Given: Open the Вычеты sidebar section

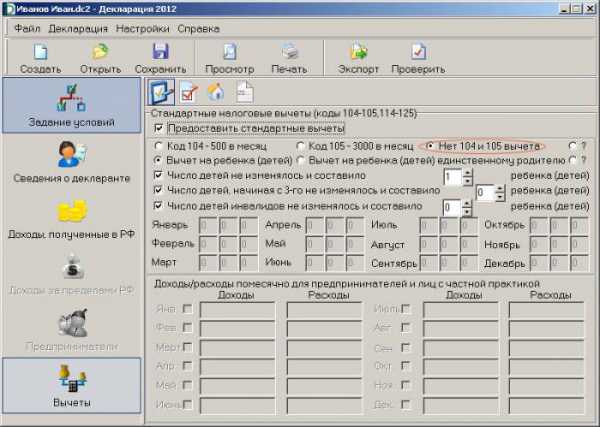Looking at the screenshot, I should (72, 386).
